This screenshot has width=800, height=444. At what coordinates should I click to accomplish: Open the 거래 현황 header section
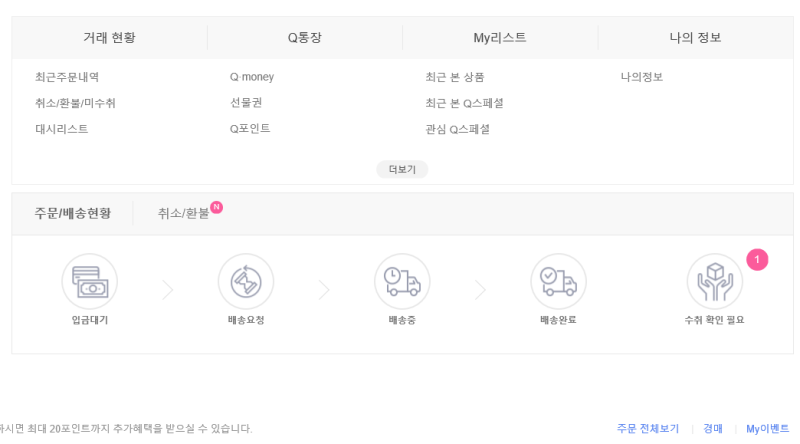pos(109,38)
